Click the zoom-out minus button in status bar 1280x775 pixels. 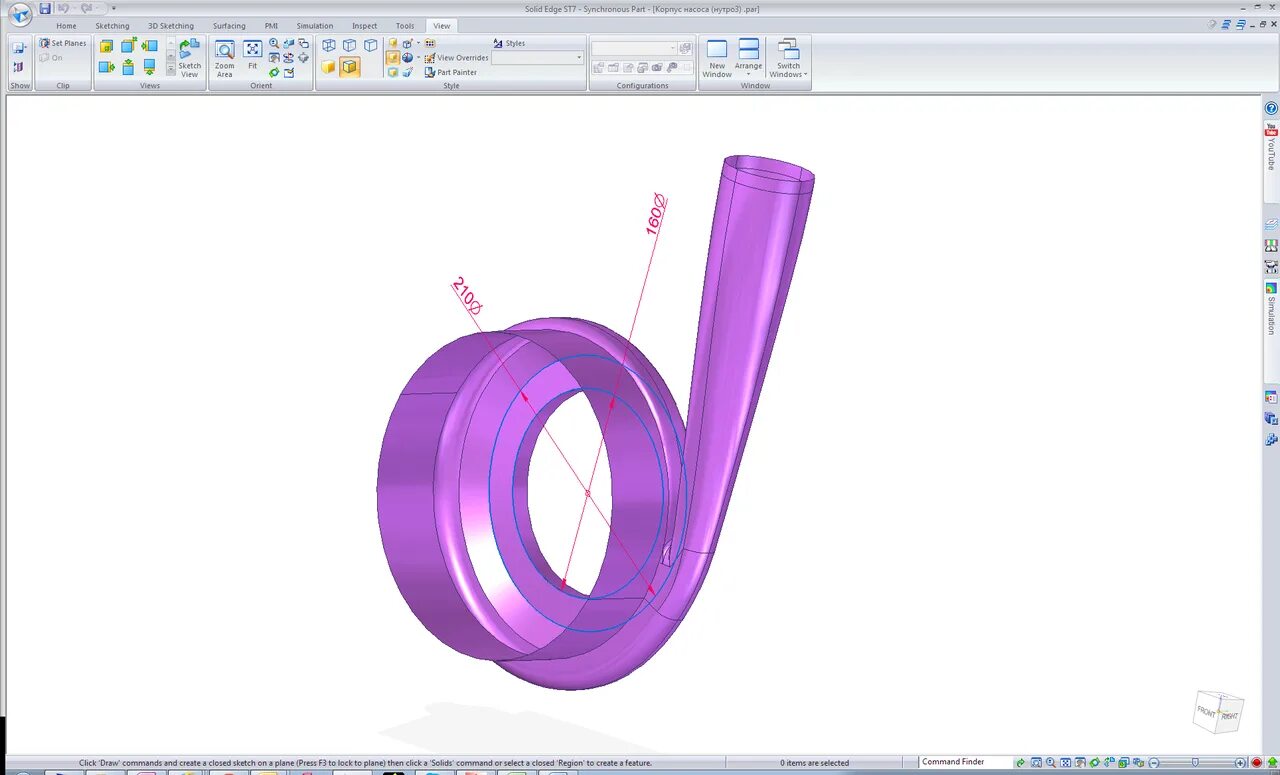pyautogui.click(x=1153, y=763)
